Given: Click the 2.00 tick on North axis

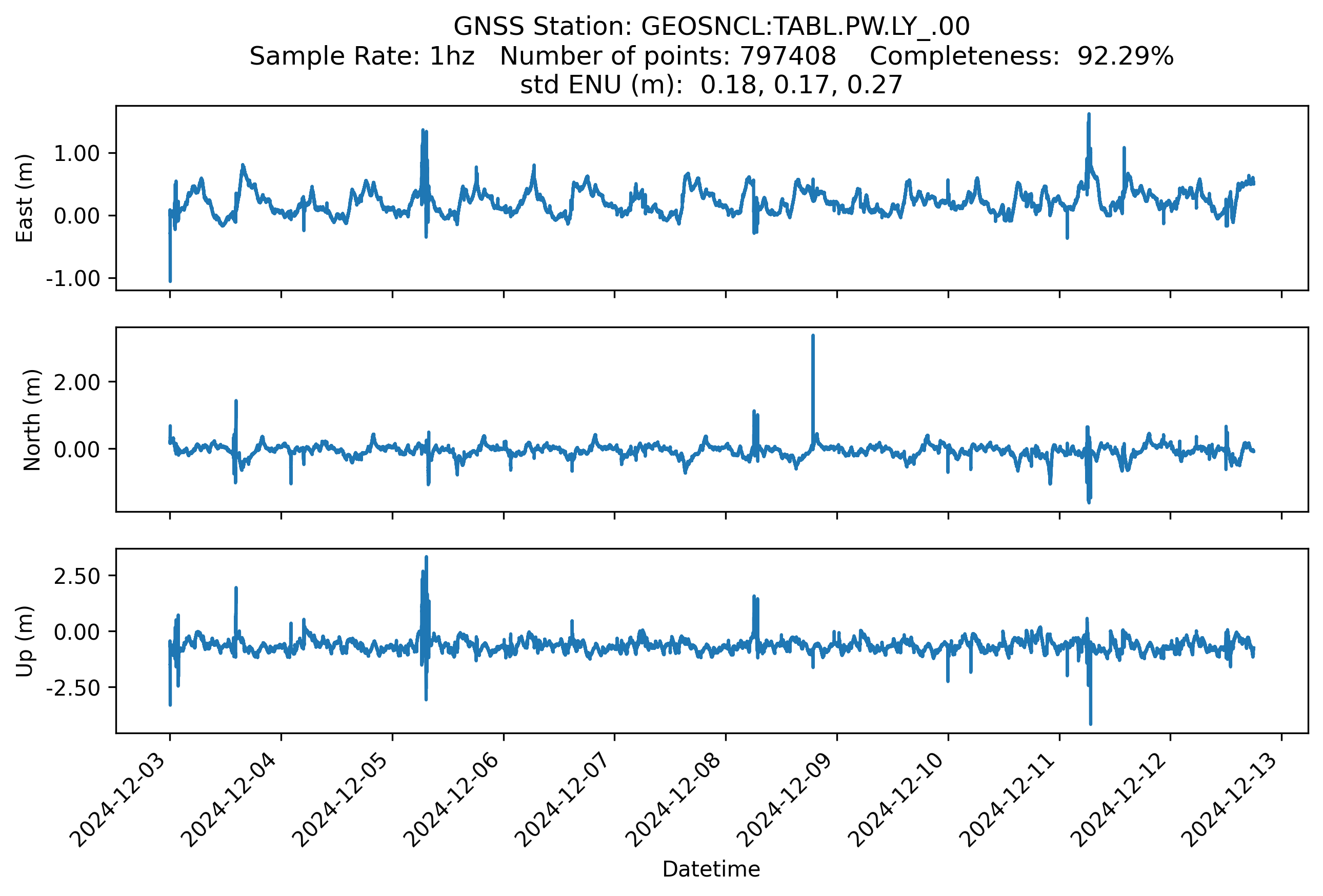Looking at the screenshot, I should [x=77, y=382].
